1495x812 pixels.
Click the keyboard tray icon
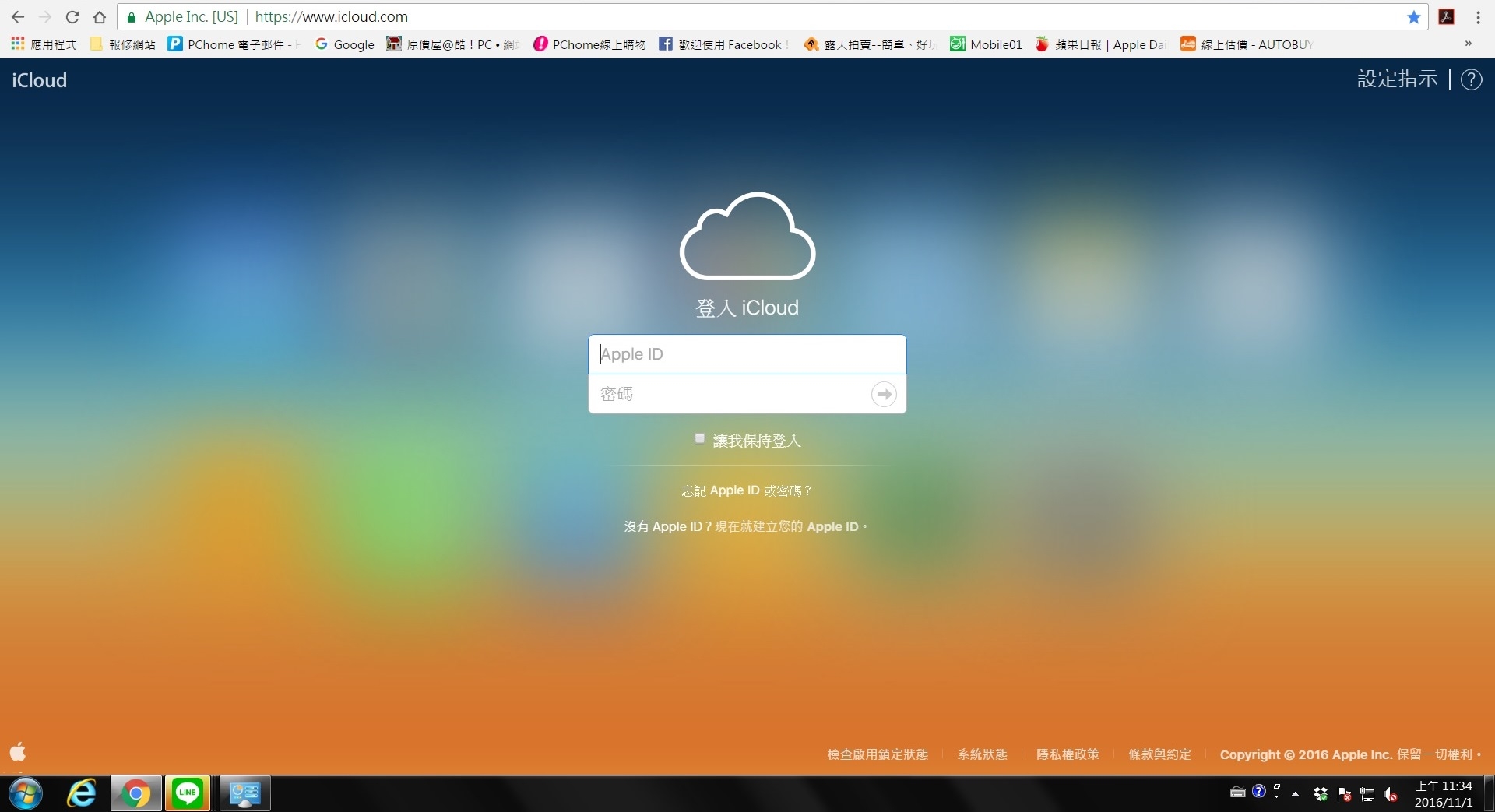click(x=1238, y=793)
